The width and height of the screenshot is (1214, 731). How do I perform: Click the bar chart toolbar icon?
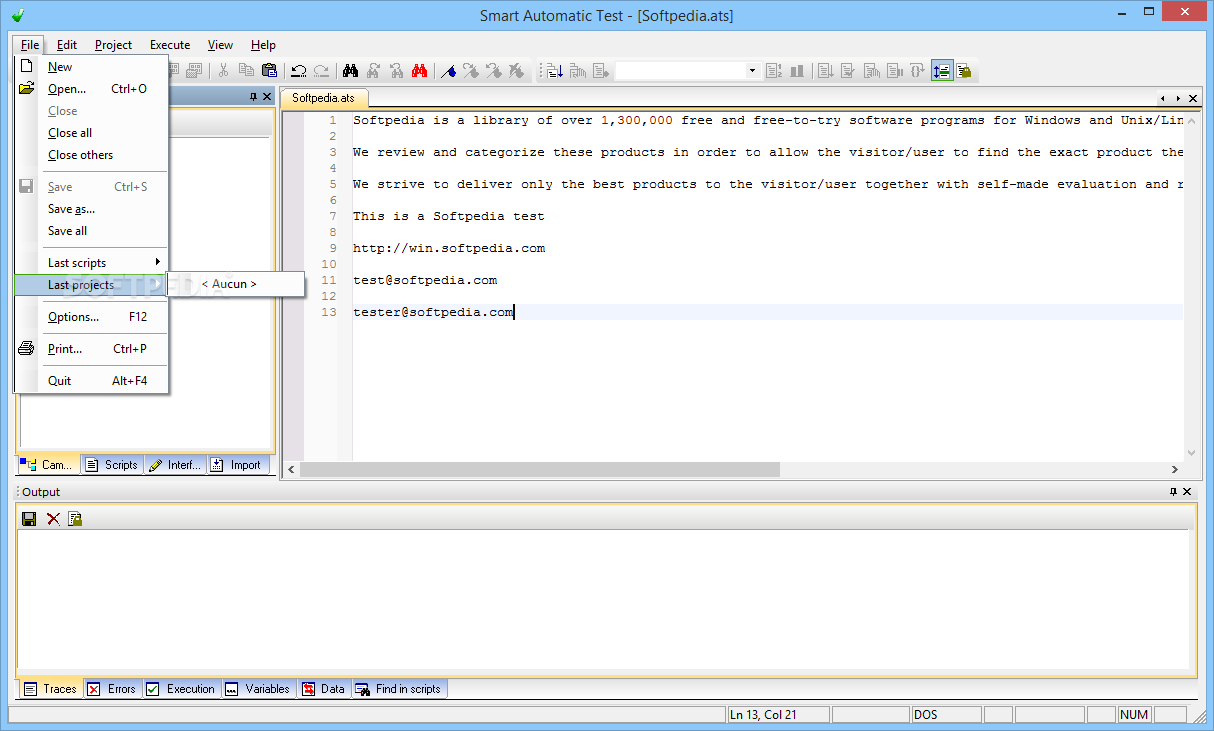pos(797,70)
